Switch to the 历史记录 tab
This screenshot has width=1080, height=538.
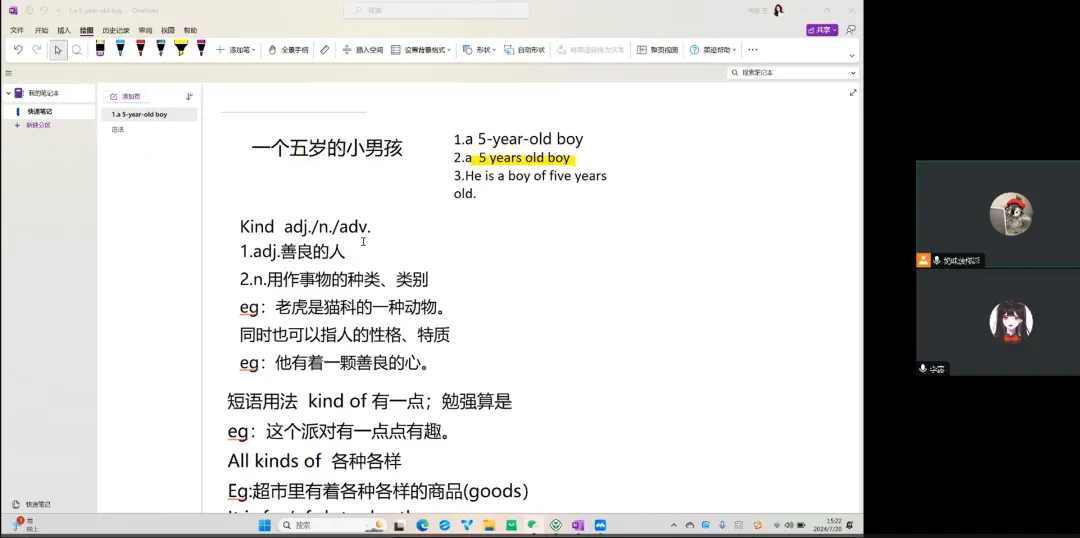pyautogui.click(x=115, y=30)
